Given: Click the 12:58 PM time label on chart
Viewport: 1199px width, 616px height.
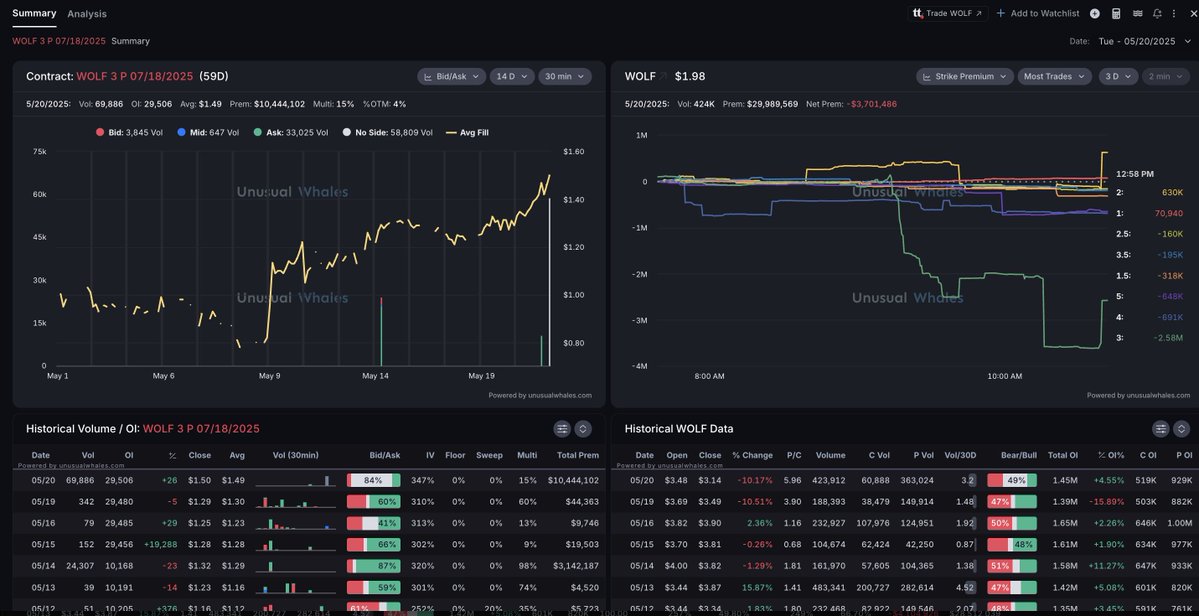Looking at the screenshot, I should point(1135,173).
